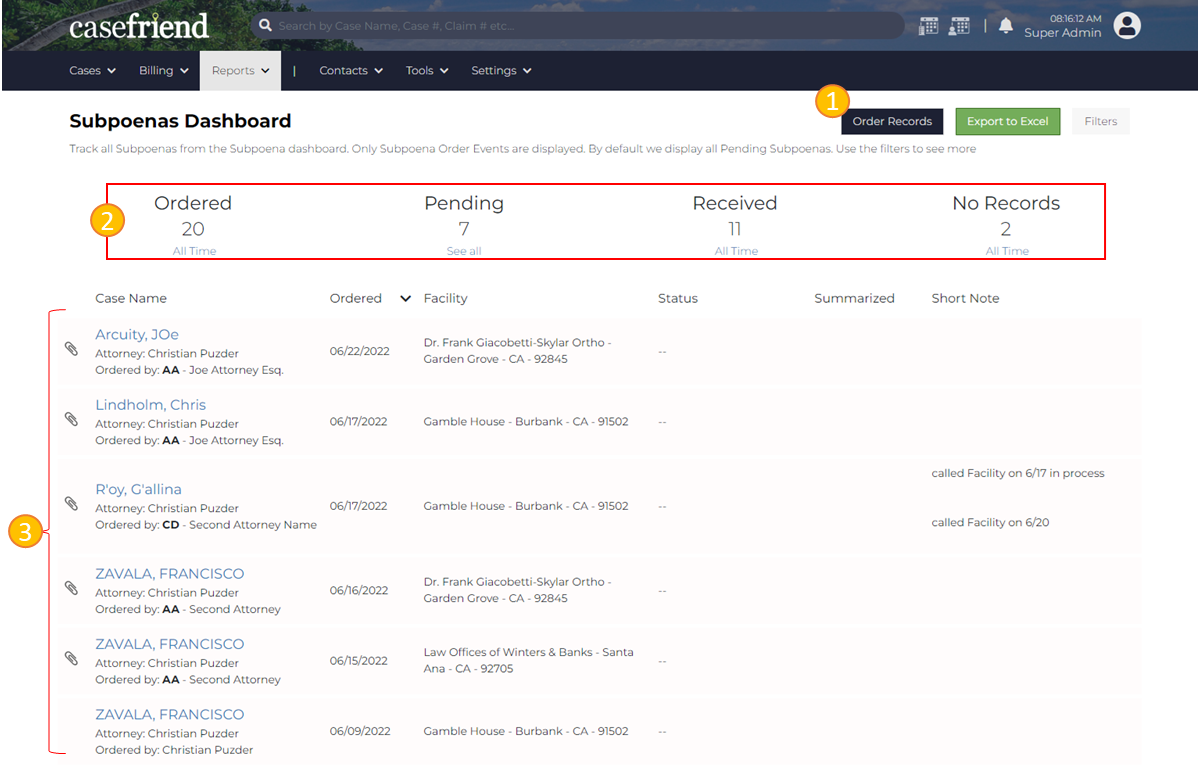Open the Super Admin user avatar

click(1127, 25)
